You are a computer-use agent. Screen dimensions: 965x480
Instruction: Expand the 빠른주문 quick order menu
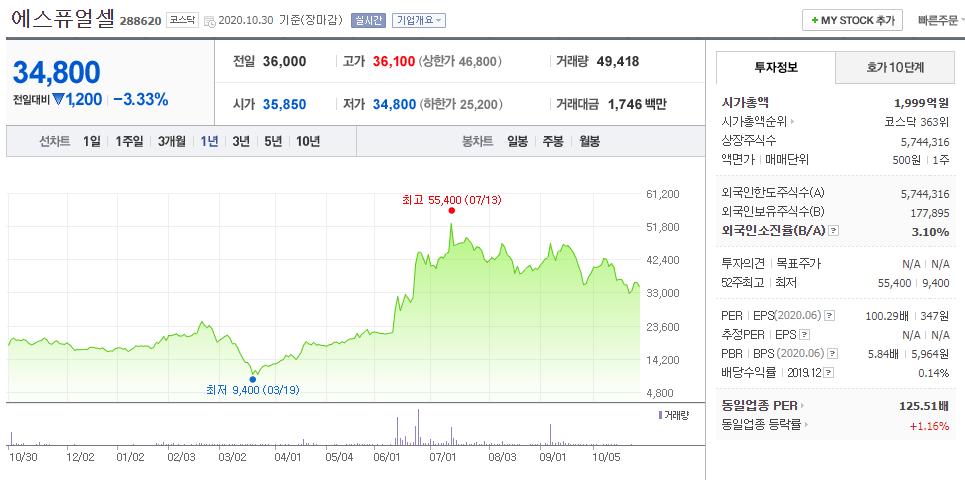point(940,20)
